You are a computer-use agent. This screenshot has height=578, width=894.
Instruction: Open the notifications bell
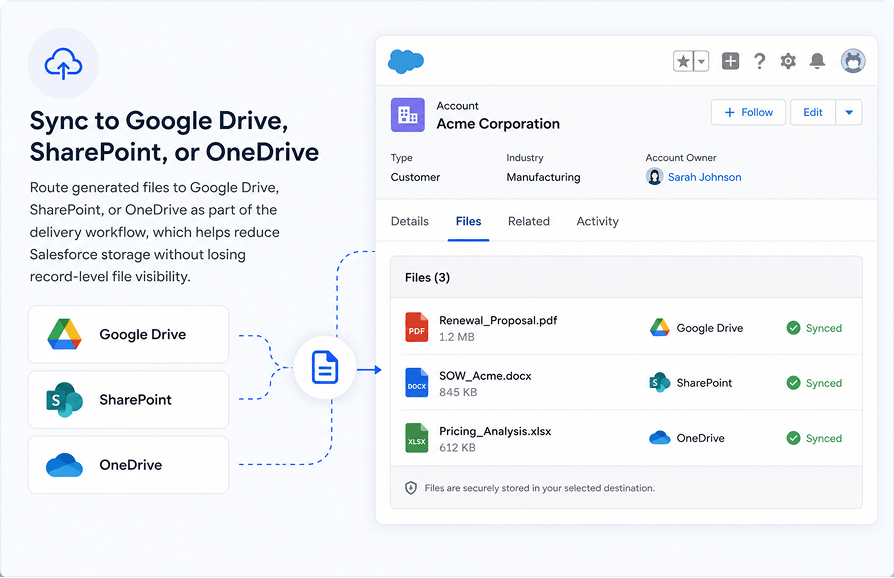point(818,61)
